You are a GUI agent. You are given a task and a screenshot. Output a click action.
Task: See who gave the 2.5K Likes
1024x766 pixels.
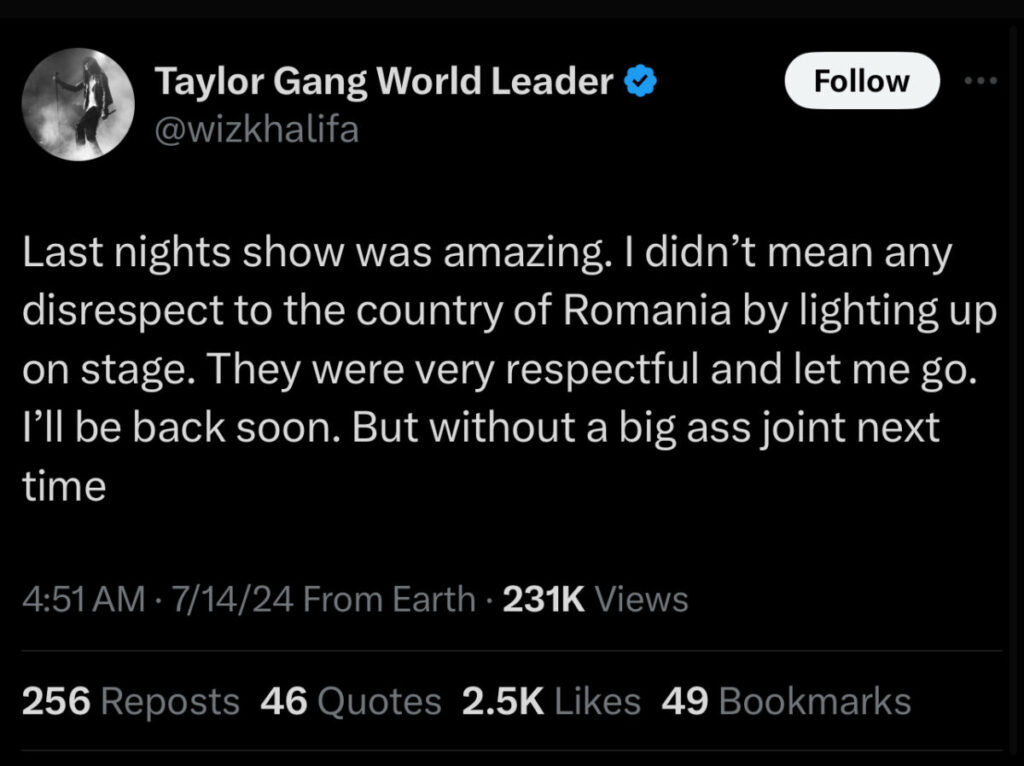[x=551, y=701]
